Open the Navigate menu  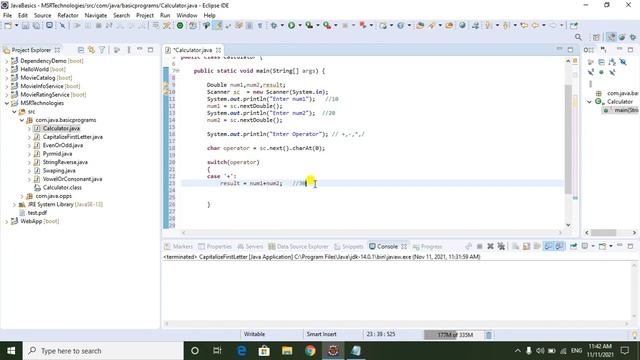coord(96,15)
